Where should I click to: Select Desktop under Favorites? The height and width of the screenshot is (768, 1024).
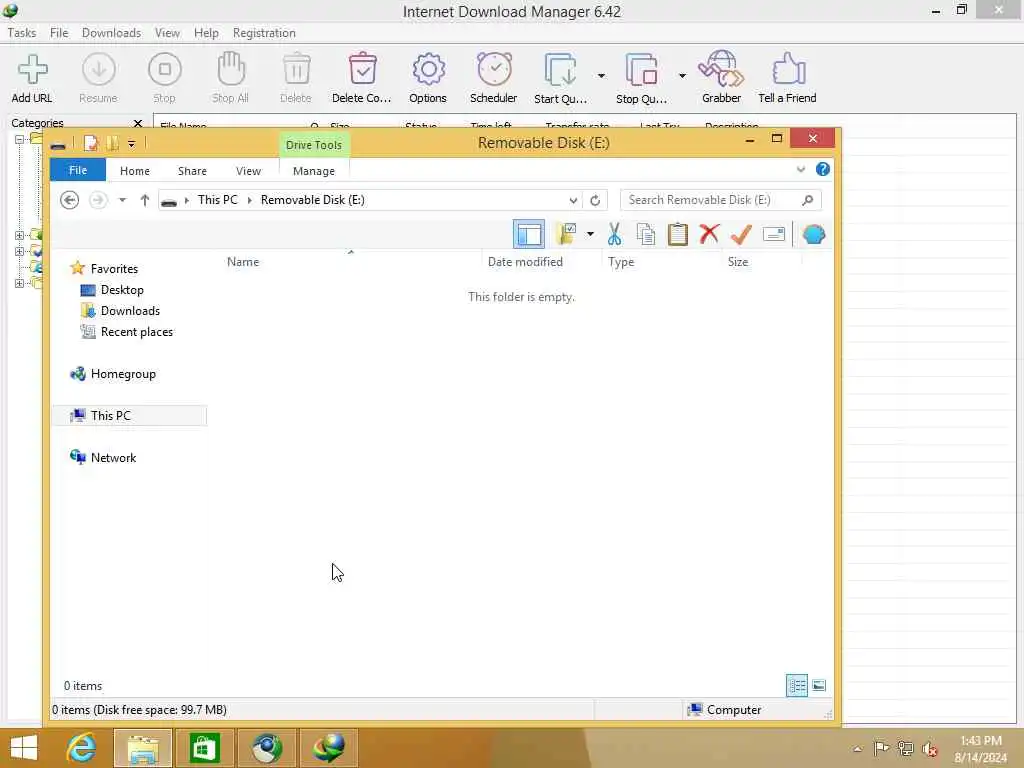122,290
